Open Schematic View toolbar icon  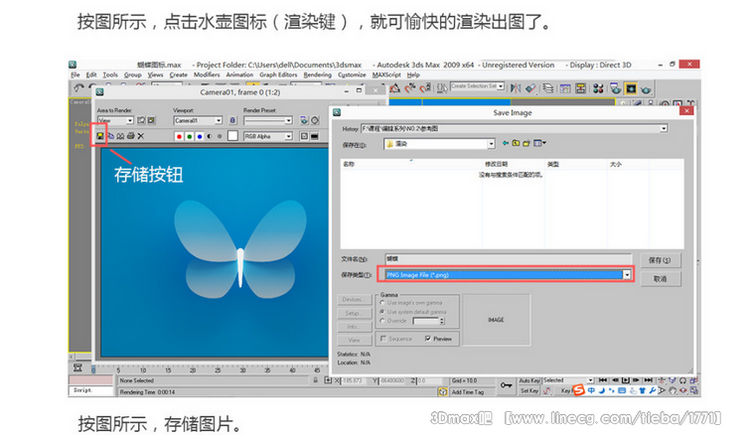click(x=581, y=88)
